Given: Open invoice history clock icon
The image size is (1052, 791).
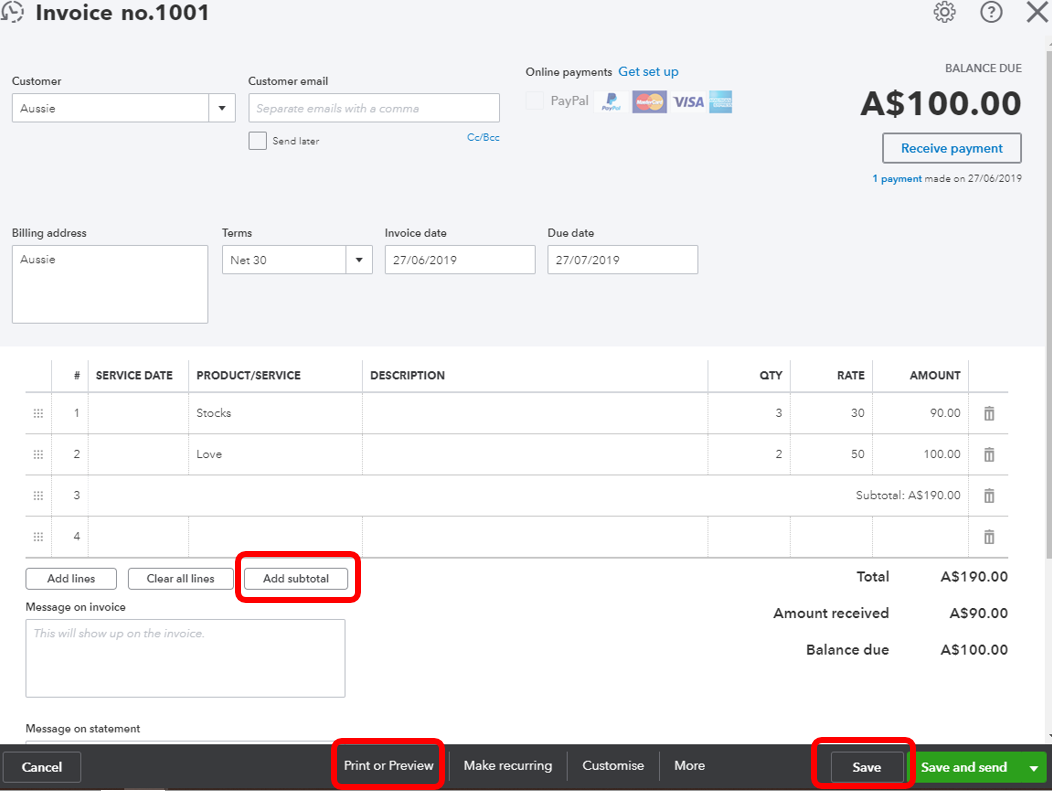Looking at the screenshot, I should click(14, 13).
